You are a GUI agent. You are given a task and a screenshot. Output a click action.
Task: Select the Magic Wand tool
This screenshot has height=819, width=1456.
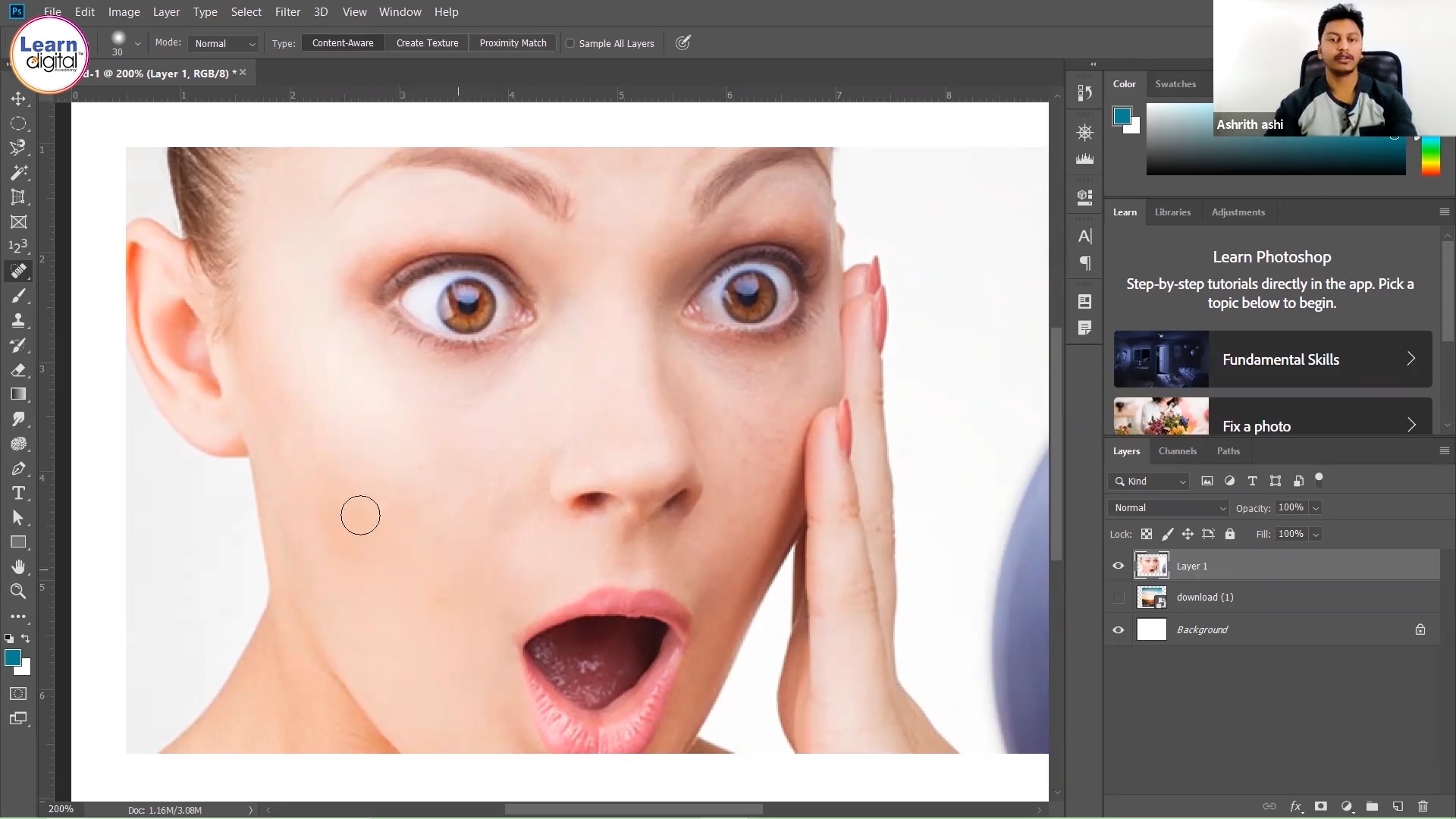click(x=18, y=173)
